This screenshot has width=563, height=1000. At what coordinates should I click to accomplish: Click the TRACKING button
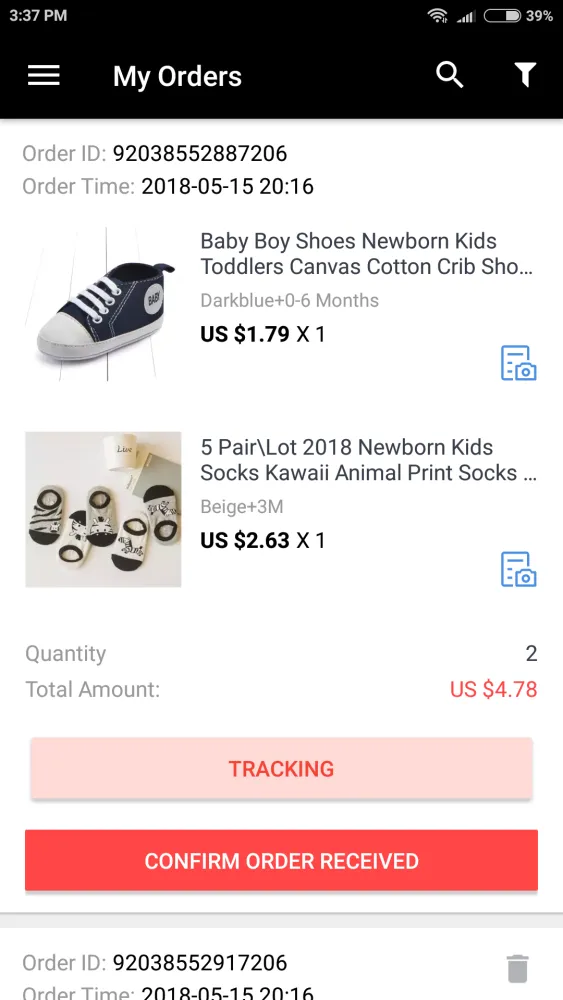click(281, 768)
